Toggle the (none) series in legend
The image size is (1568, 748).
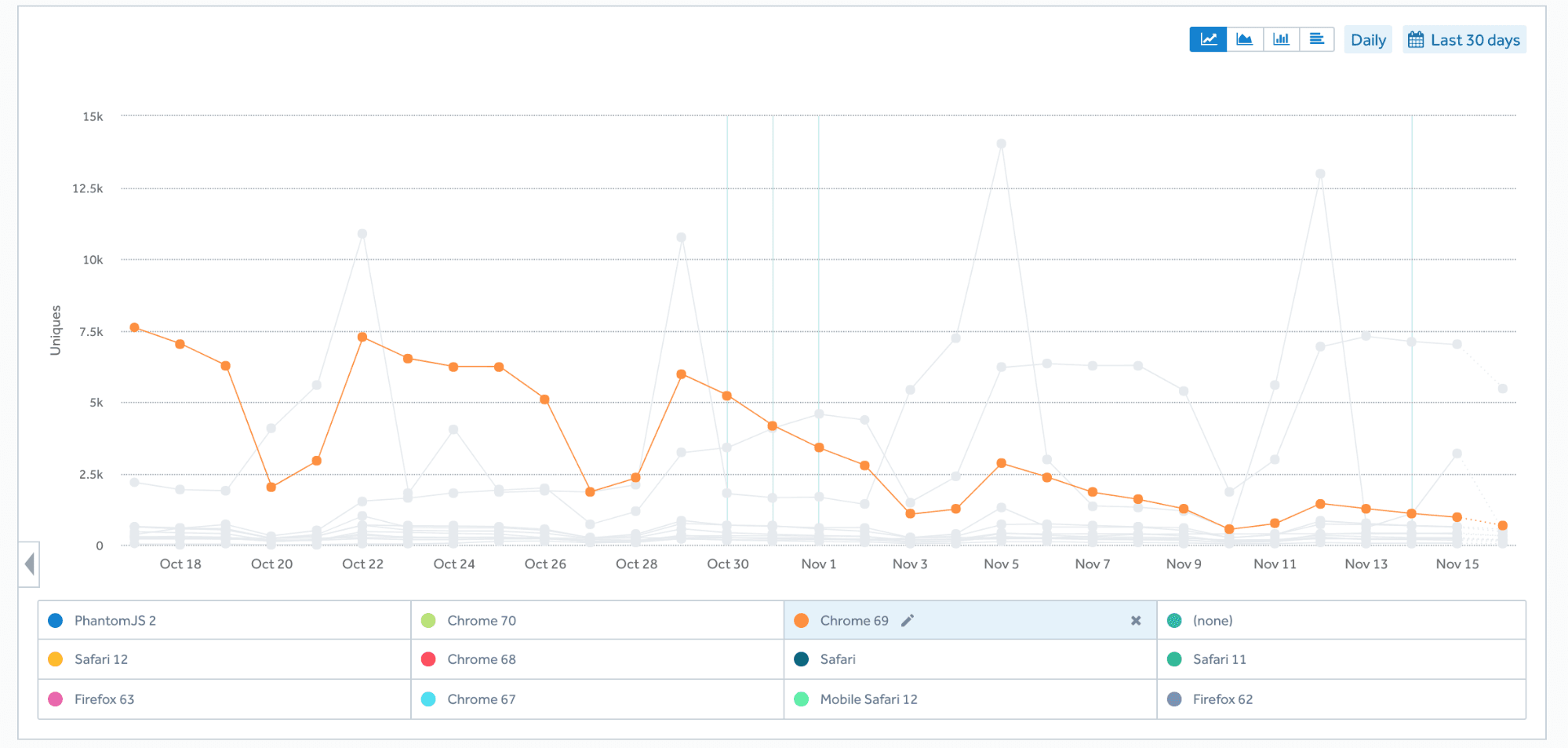tap(1212, 620)
